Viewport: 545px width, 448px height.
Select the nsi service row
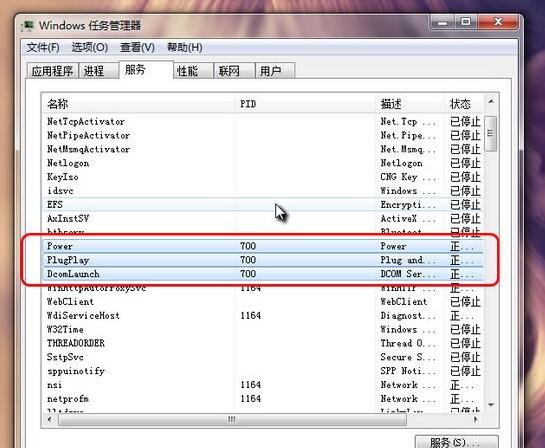click(263, 385)
